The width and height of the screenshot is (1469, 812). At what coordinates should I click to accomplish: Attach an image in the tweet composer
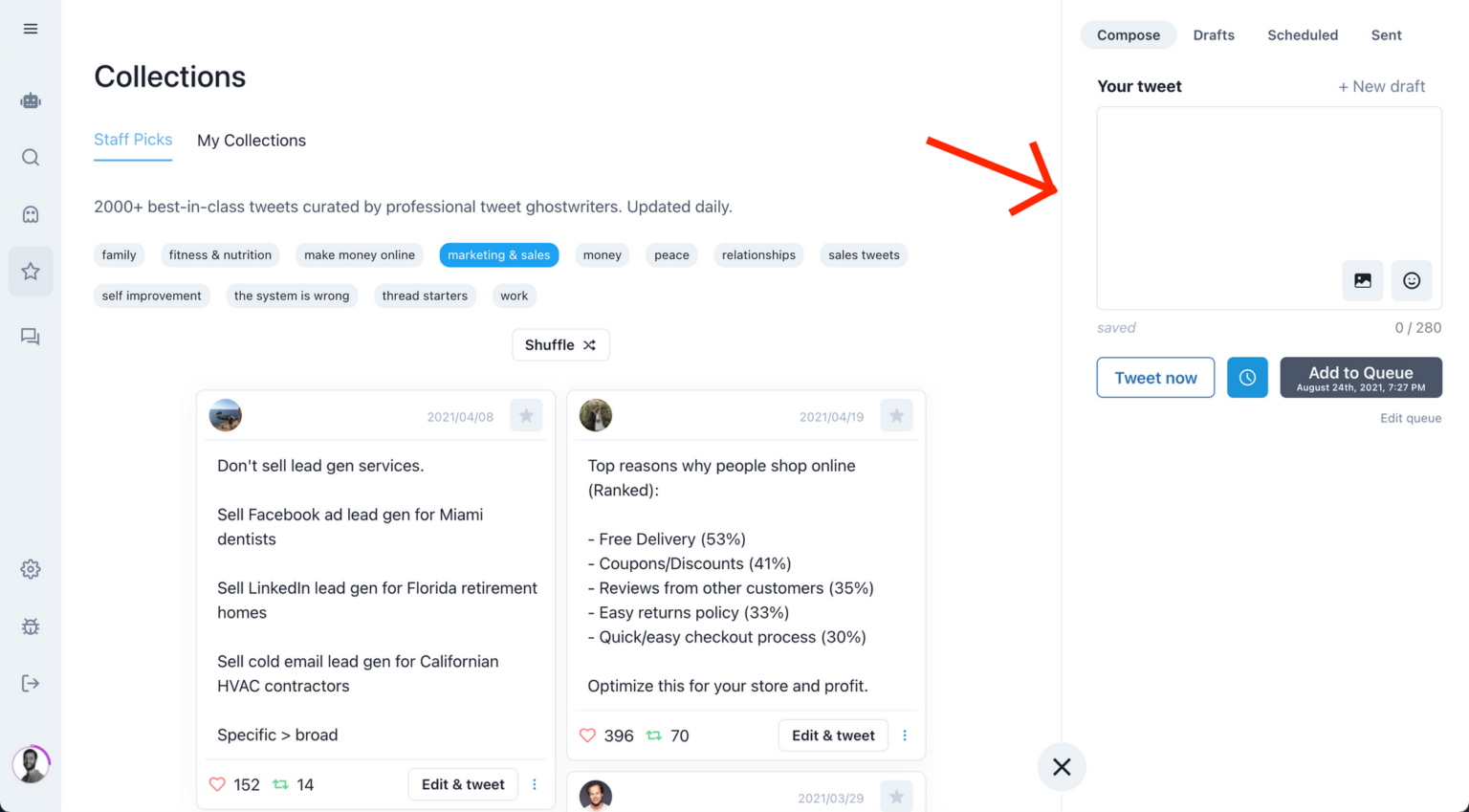point(1362,280)
